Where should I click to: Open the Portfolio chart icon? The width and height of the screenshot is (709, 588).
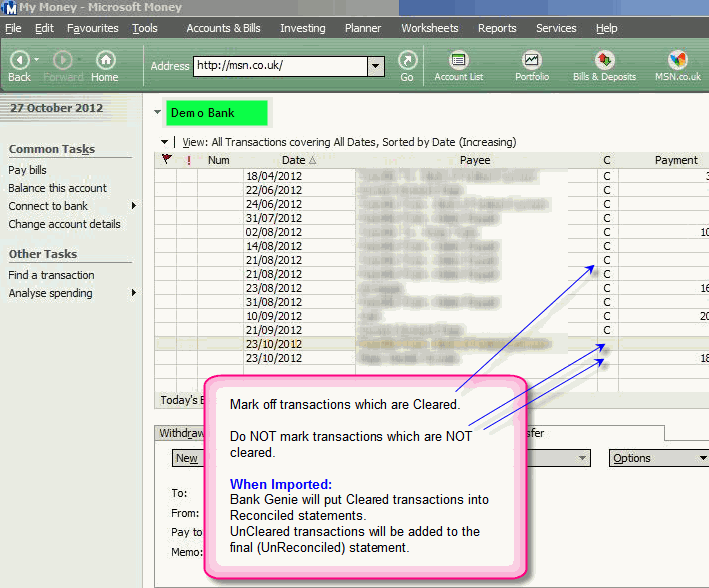(x=531, y=60)
